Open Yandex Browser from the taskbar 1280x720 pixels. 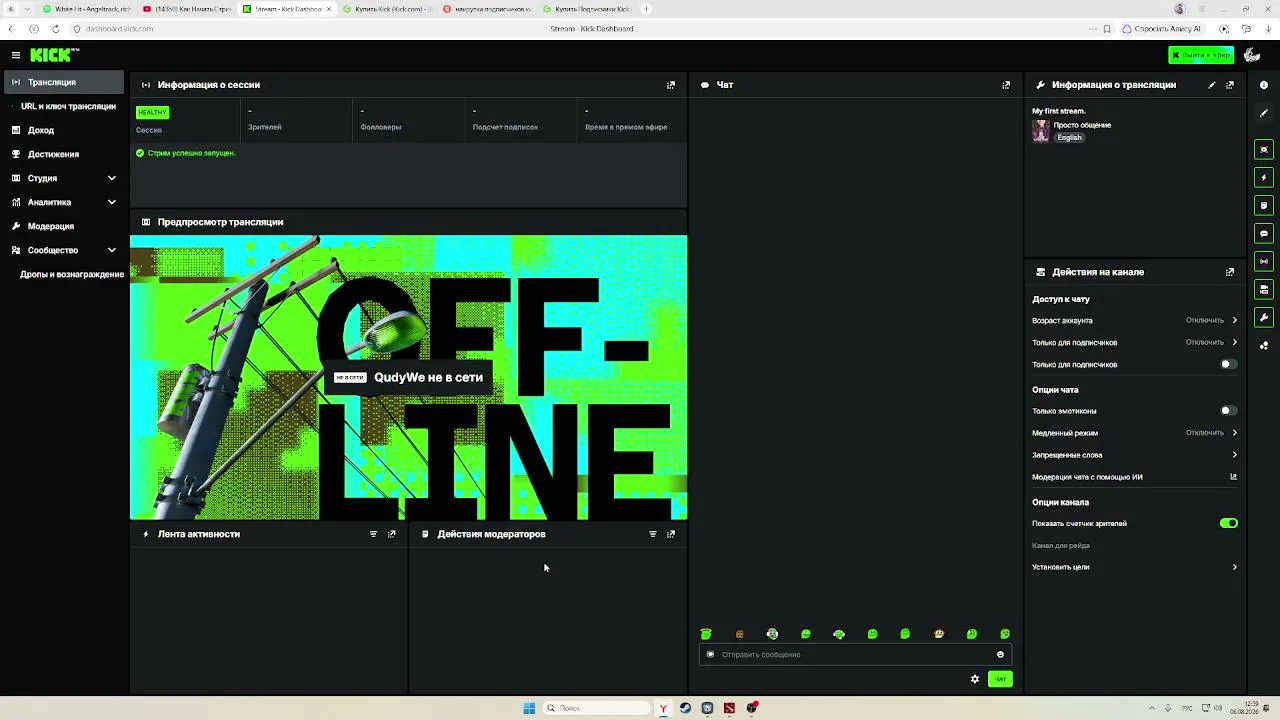tap(662, 708)
